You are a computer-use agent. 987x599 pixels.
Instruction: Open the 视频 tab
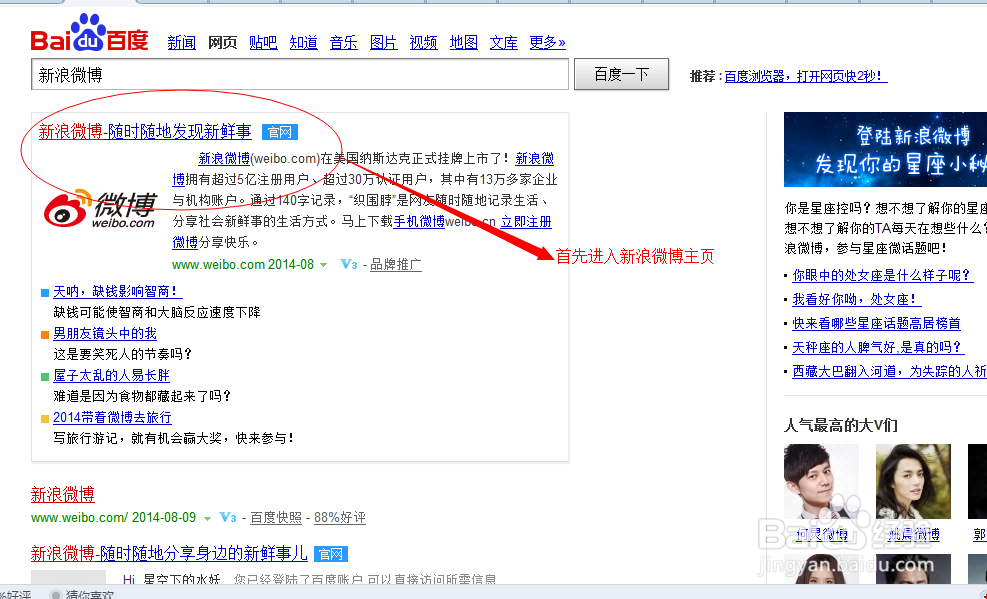tap(424, 43)
